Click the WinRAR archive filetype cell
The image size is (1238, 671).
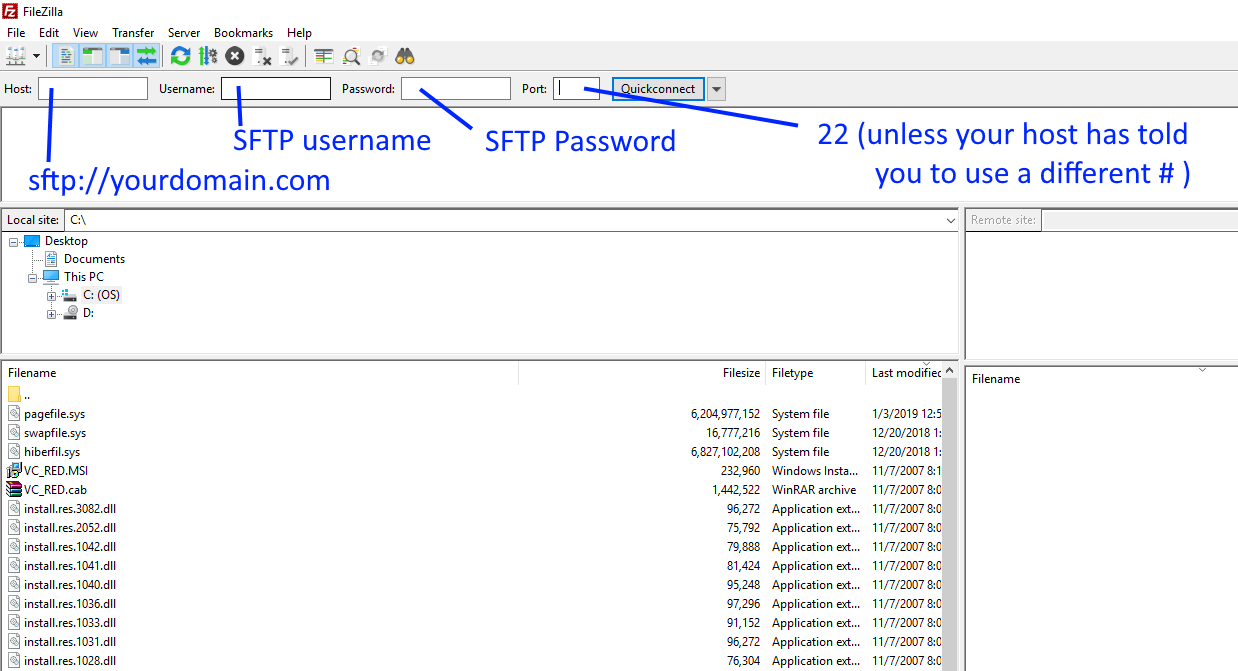(814, 490)
